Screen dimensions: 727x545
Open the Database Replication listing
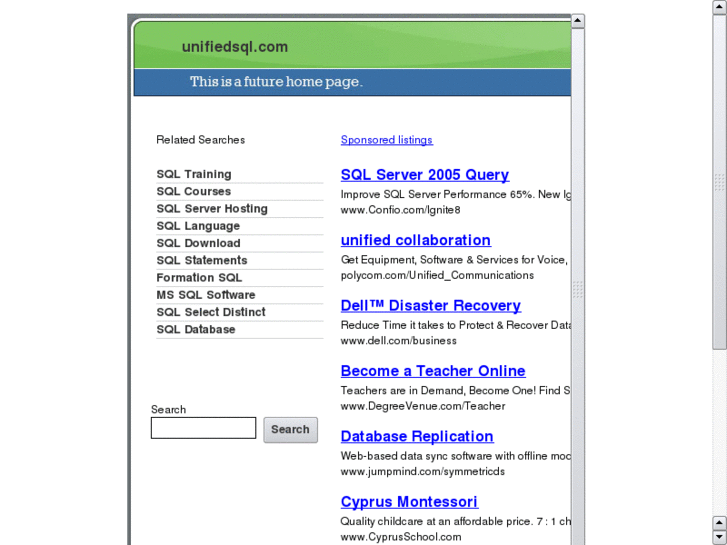tap(417, 436)
